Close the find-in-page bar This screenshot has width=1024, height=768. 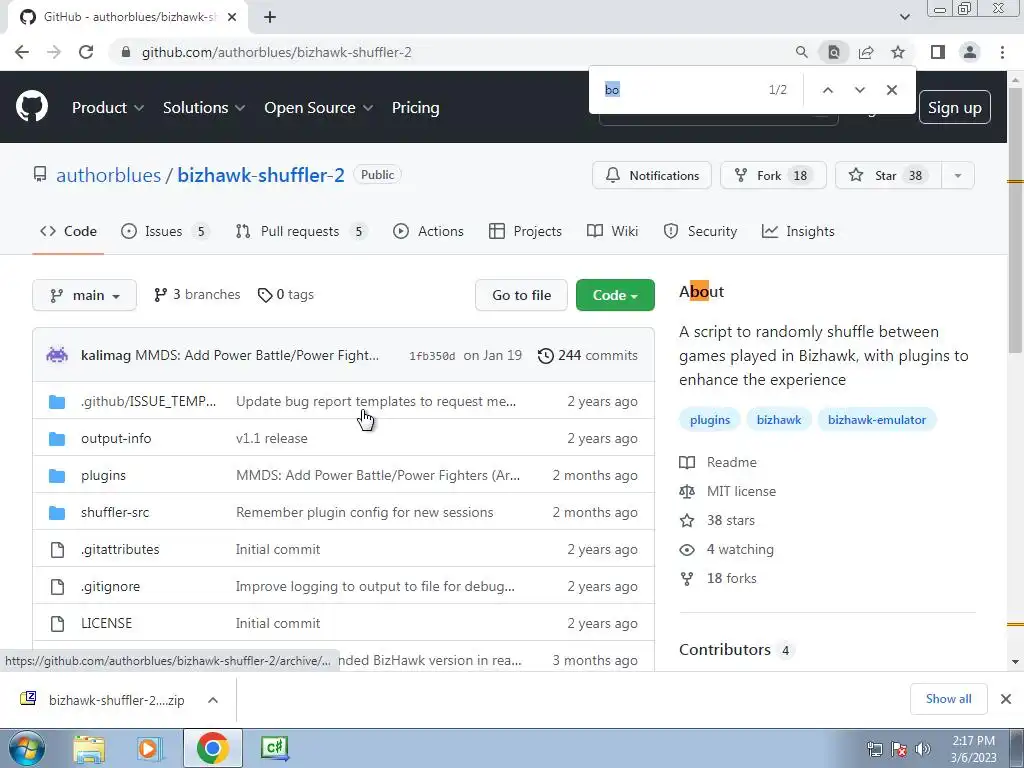pyautogui.click(x=891, y=90)
